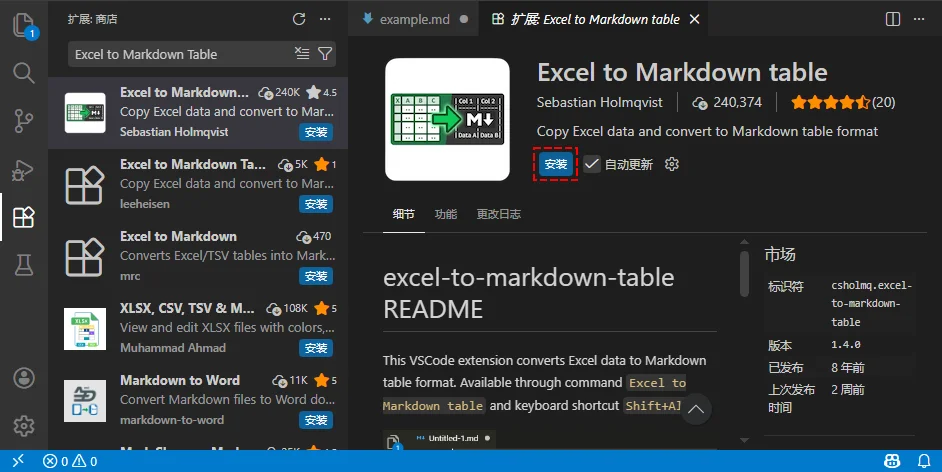The width and height of the screenshot is (942, 472).
Task: Install Sebastian Holmqvist's extension from list
Action: 316,132
